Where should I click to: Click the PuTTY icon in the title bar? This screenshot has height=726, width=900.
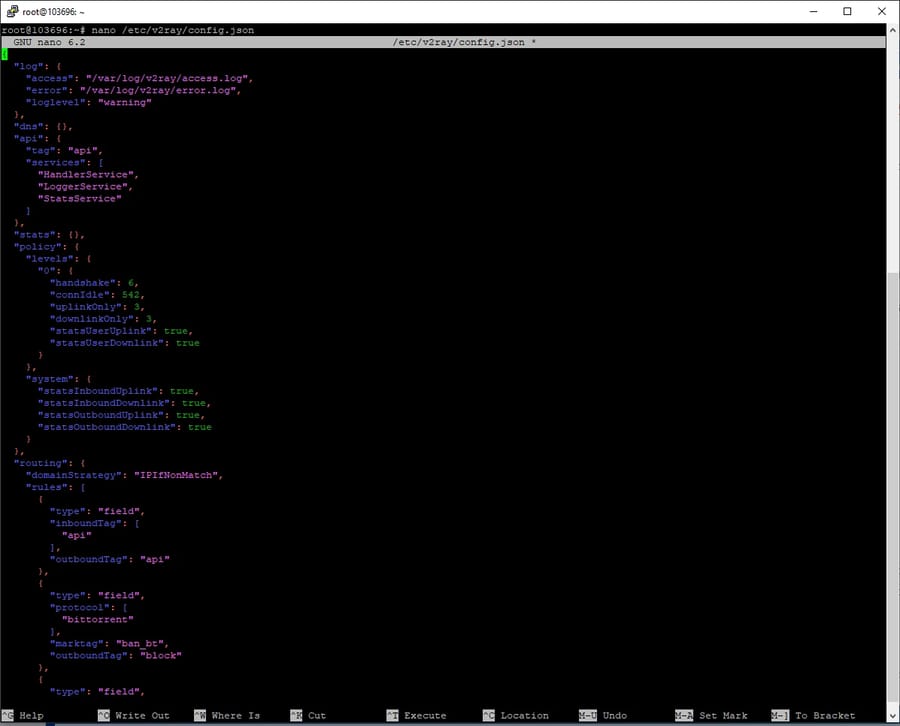[11, 11]
